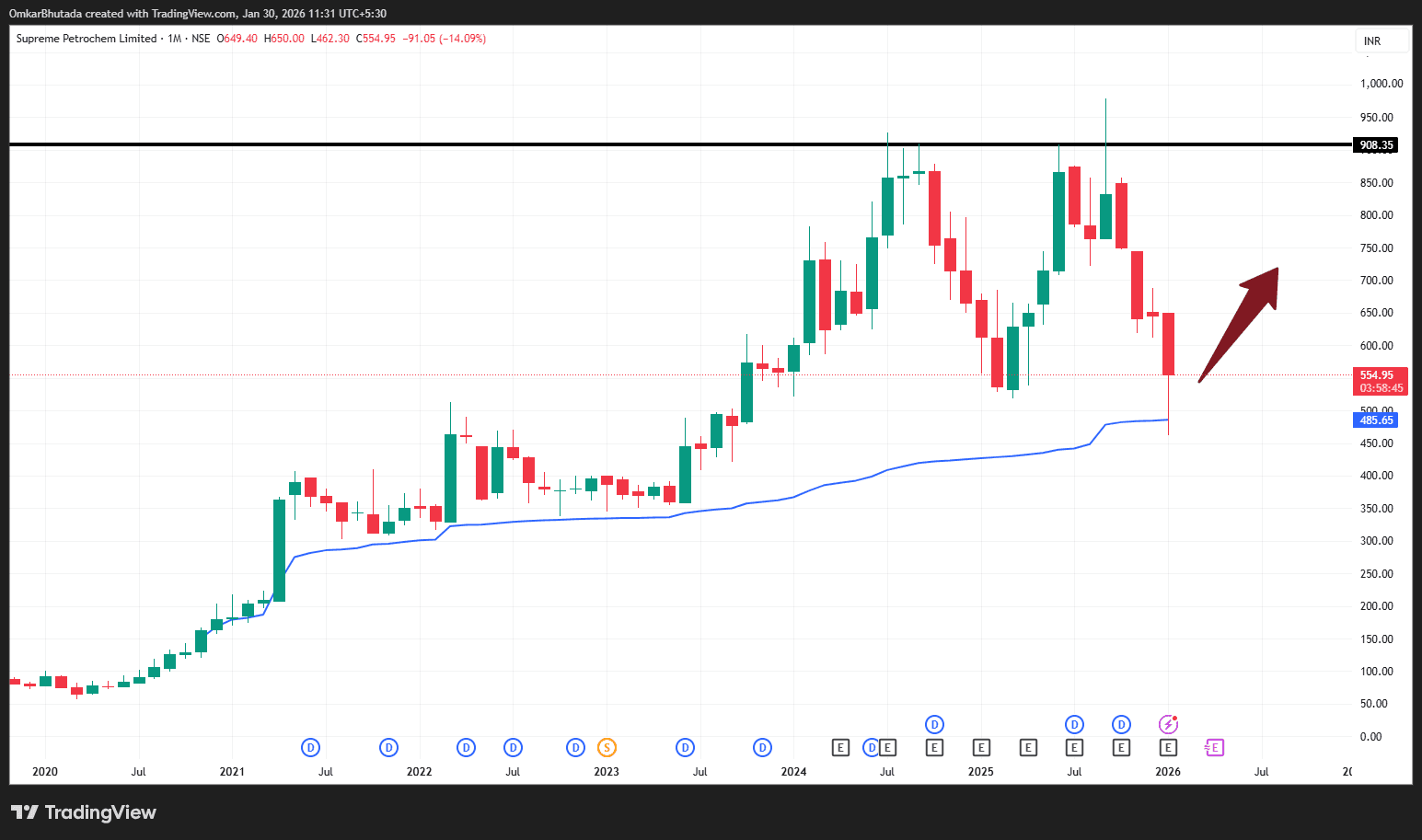This screenshot has height=840, width=1422.
Task: Click the 600.00 price axis label
Action: tap(1377, 346)
